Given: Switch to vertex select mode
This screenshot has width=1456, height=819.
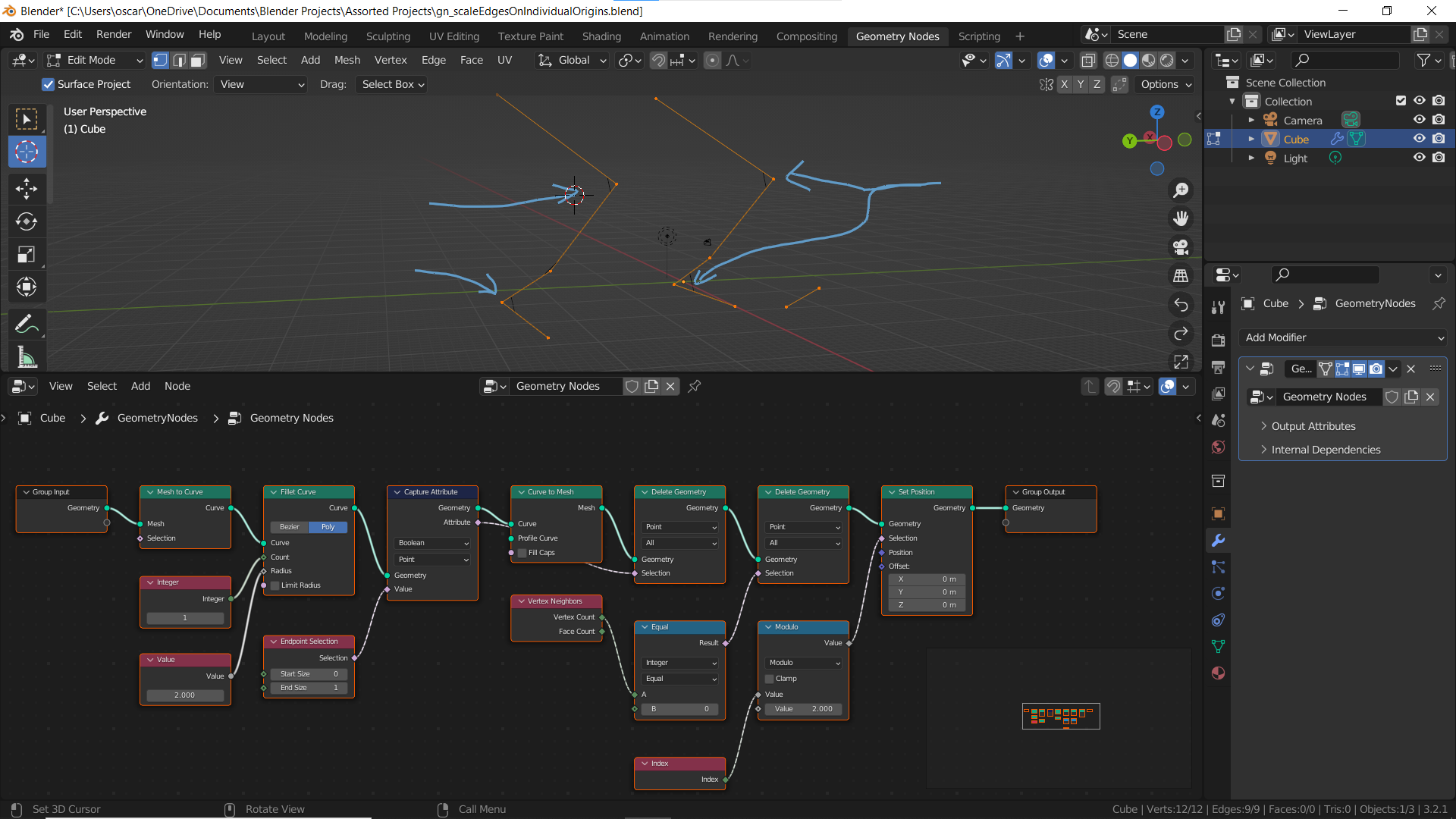Looking at the screenshot, I should click(160, 60).
